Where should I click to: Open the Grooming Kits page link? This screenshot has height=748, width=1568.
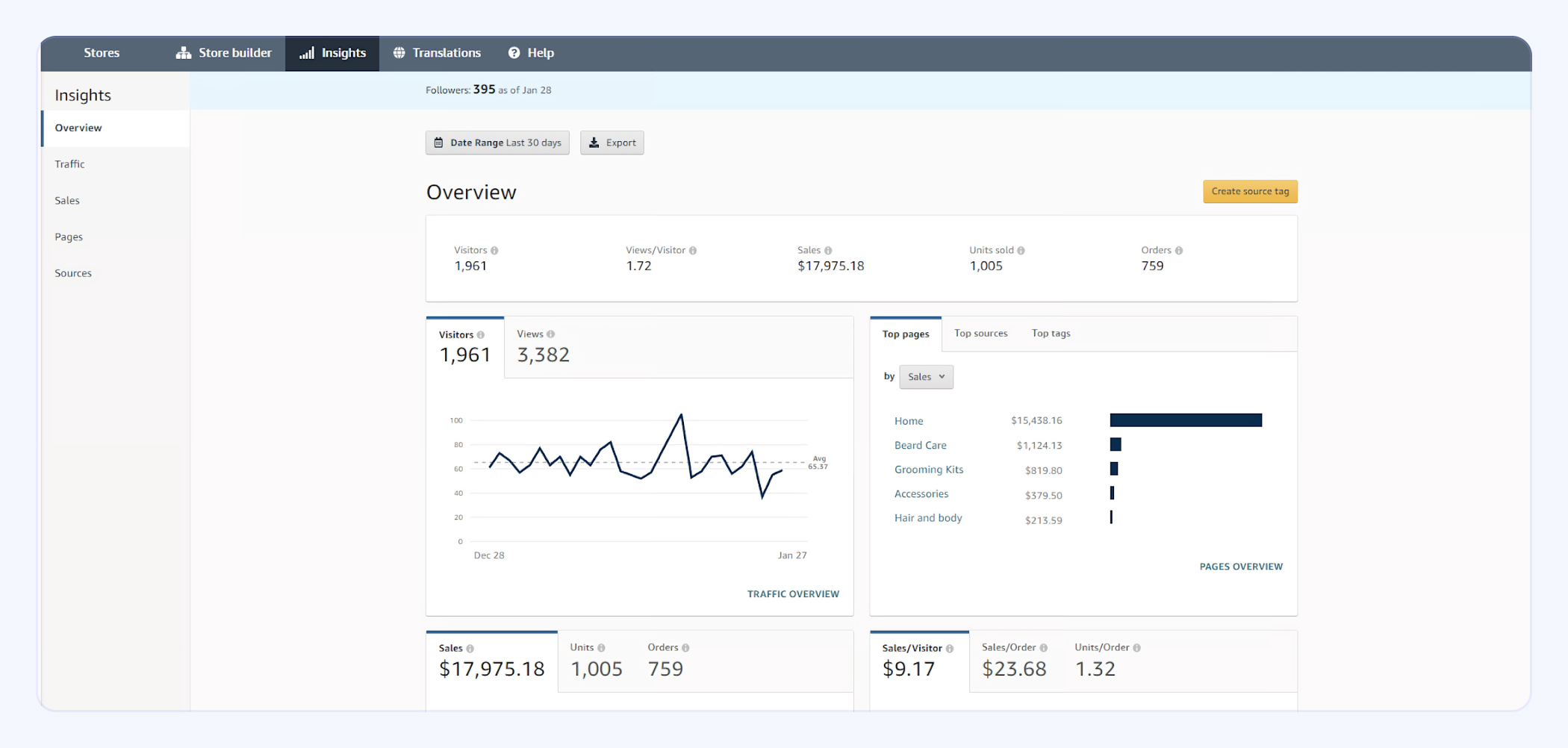click(929, 470)
